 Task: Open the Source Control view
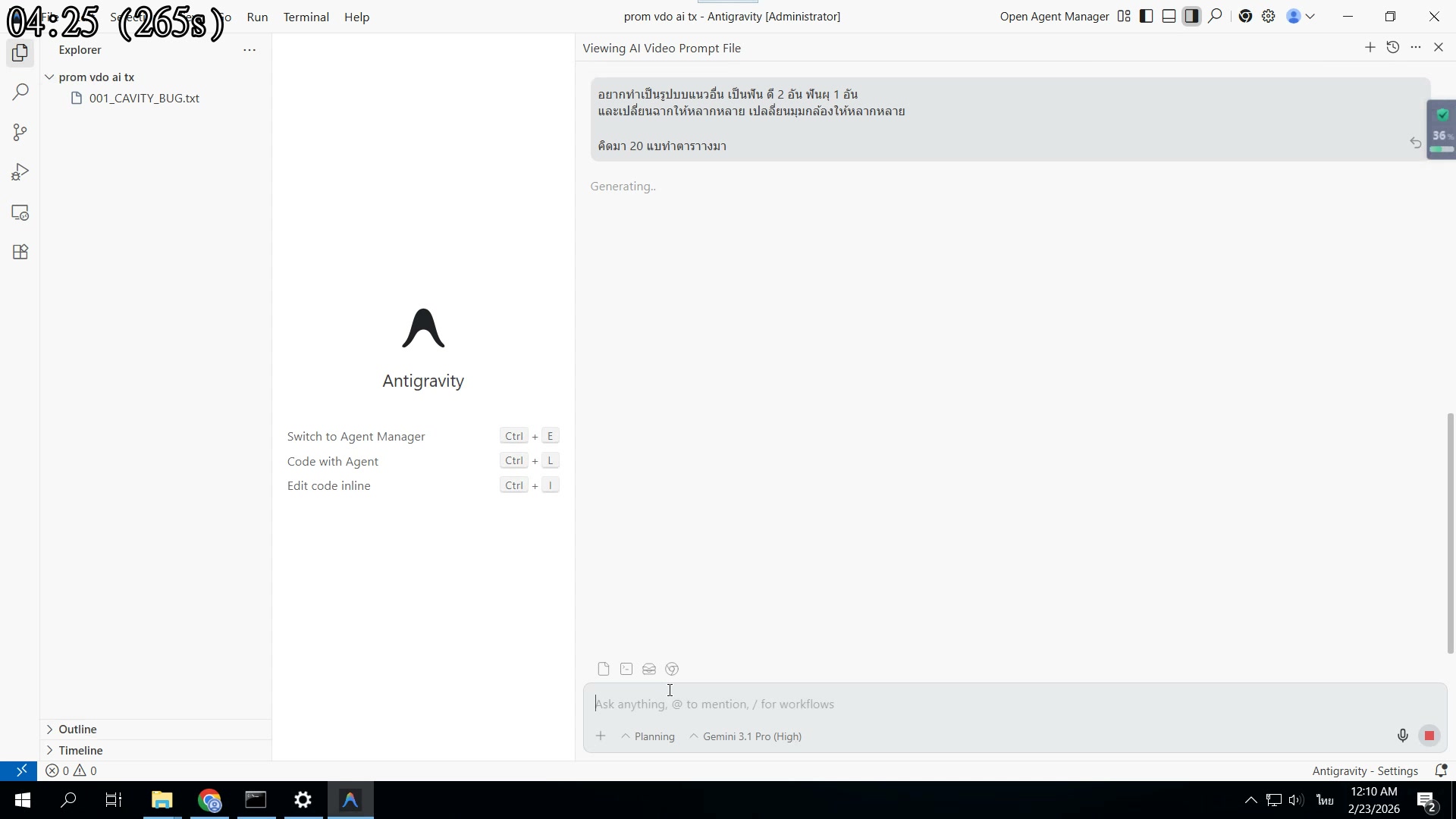coord(20,133)
